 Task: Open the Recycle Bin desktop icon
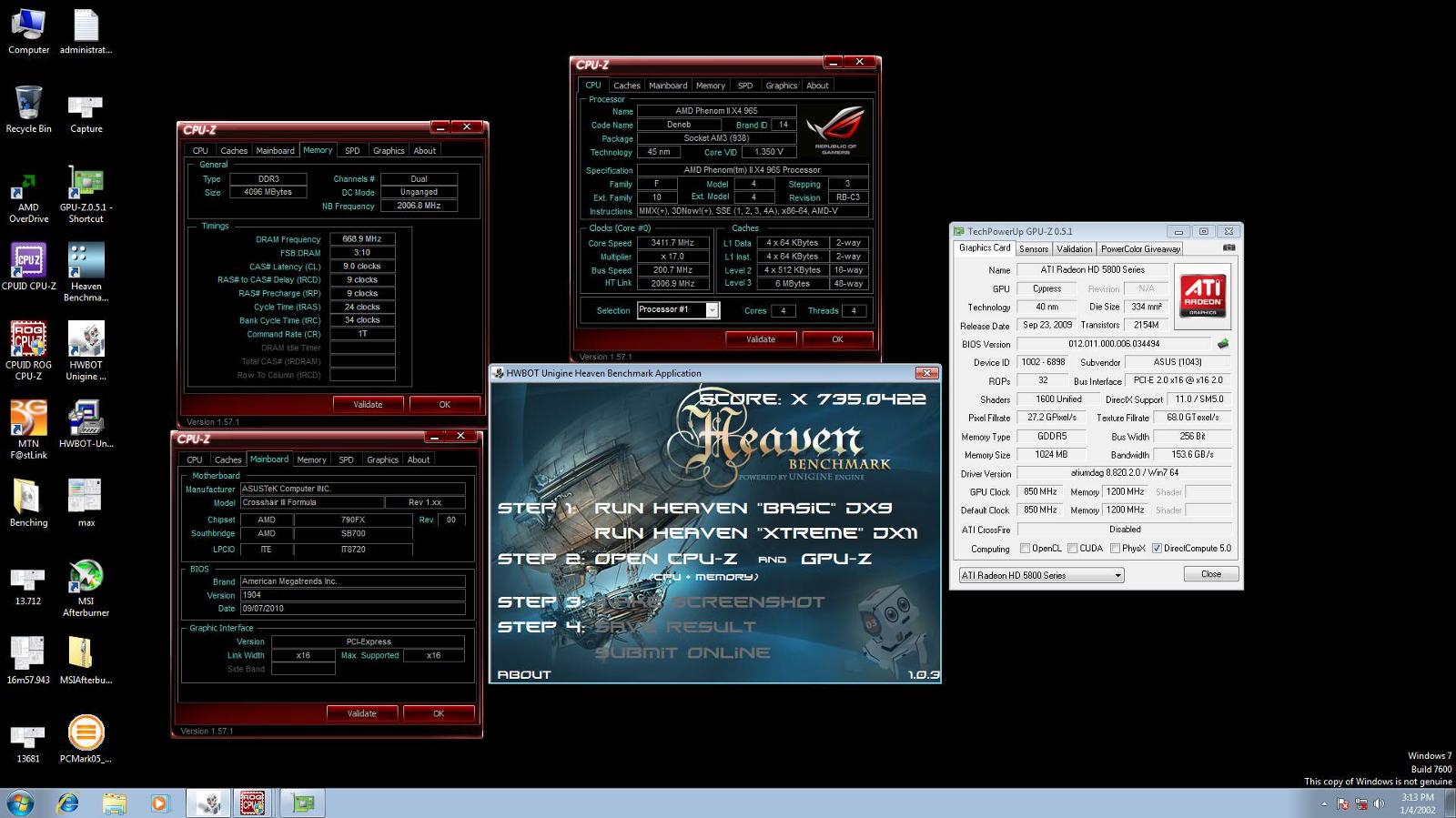(28, 110)
